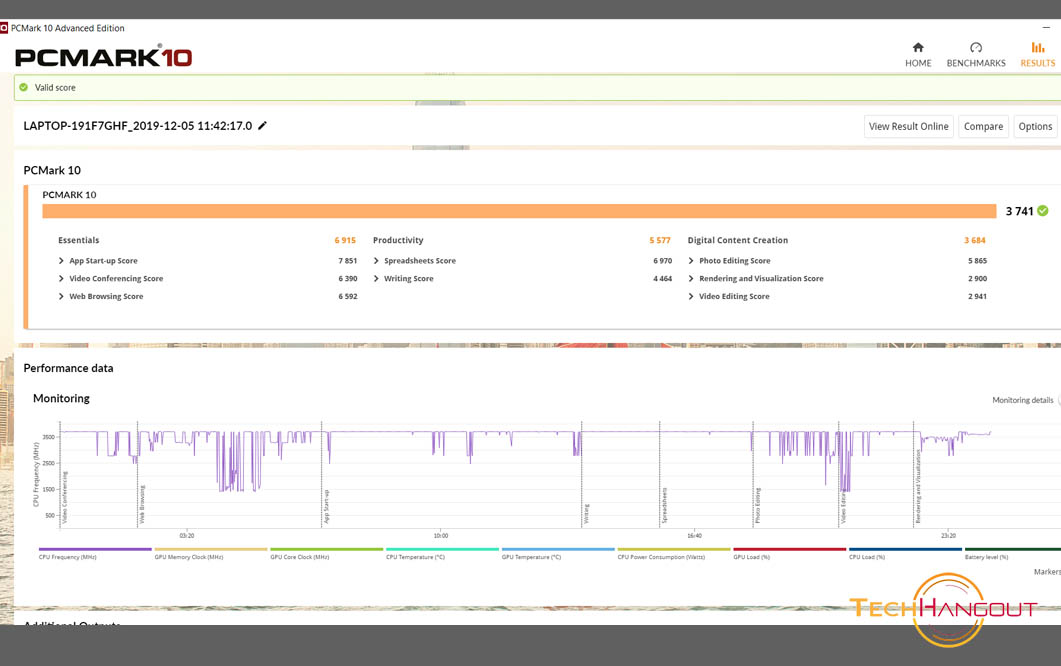The height and width of the screenshot is (666, 1061).
Task: Expand the App Start-up Score row
Action: (x=61, y=261)
